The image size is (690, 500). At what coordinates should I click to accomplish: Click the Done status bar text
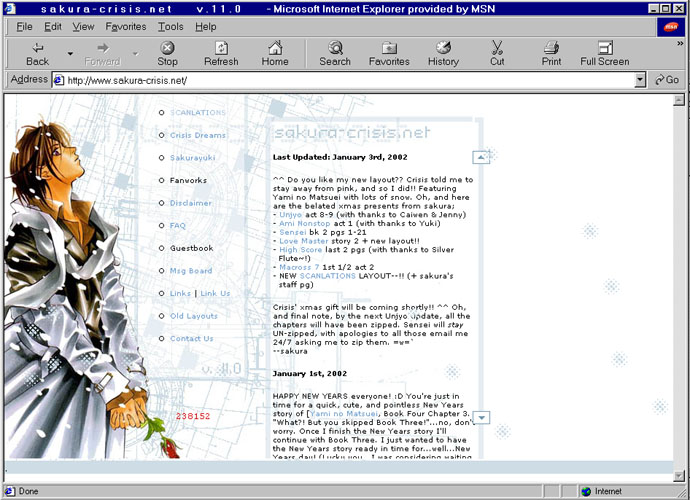pyautogui.click(x=29, y=491)
